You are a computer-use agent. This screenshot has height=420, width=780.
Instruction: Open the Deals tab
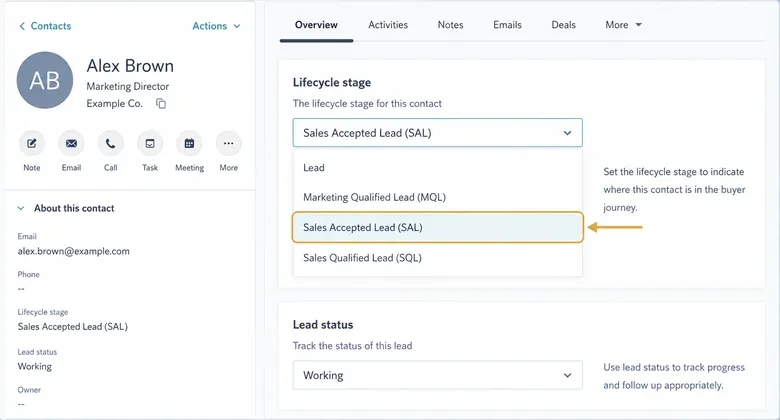(563, 25)
